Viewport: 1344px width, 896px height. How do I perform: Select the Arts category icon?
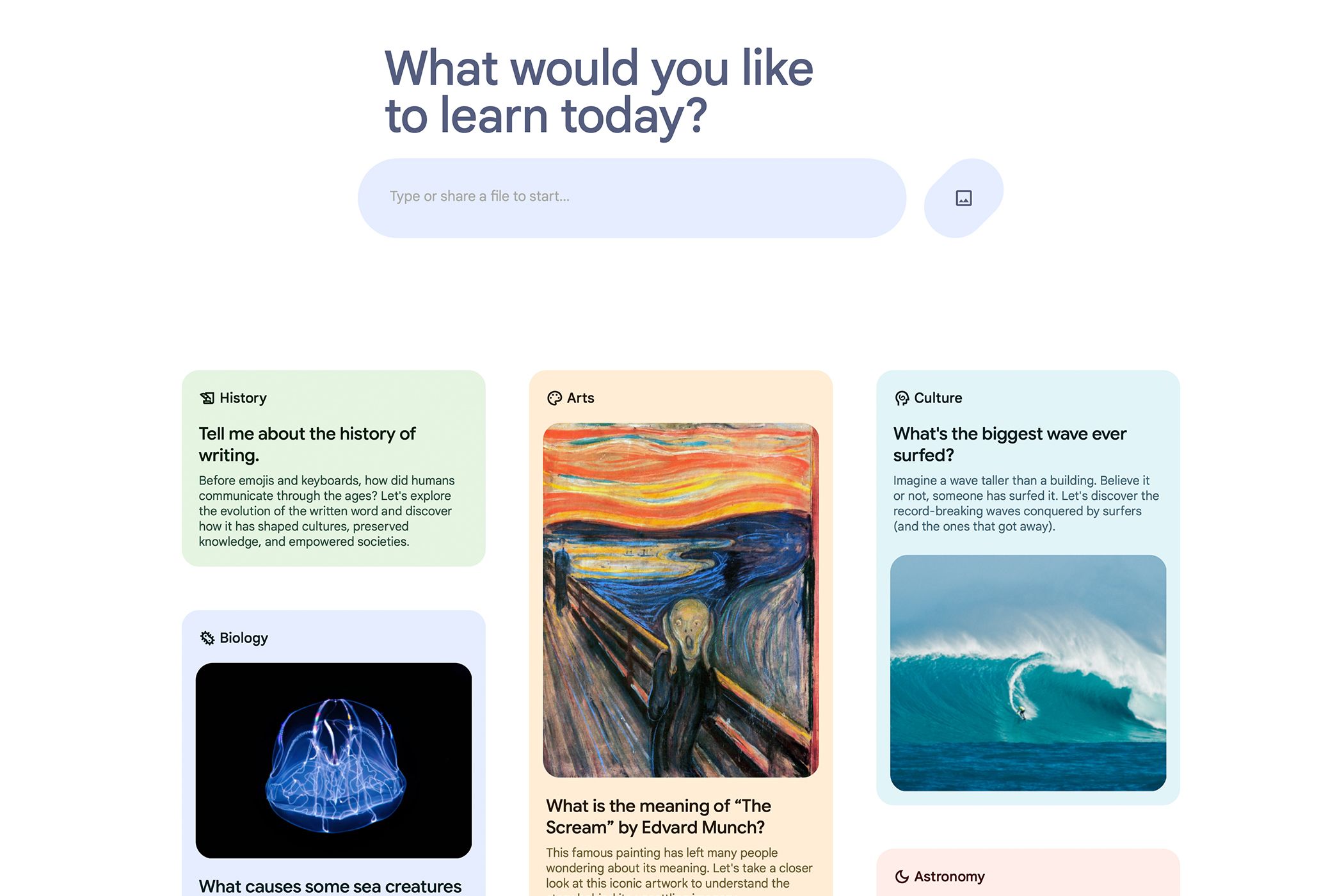coord(553,398)
